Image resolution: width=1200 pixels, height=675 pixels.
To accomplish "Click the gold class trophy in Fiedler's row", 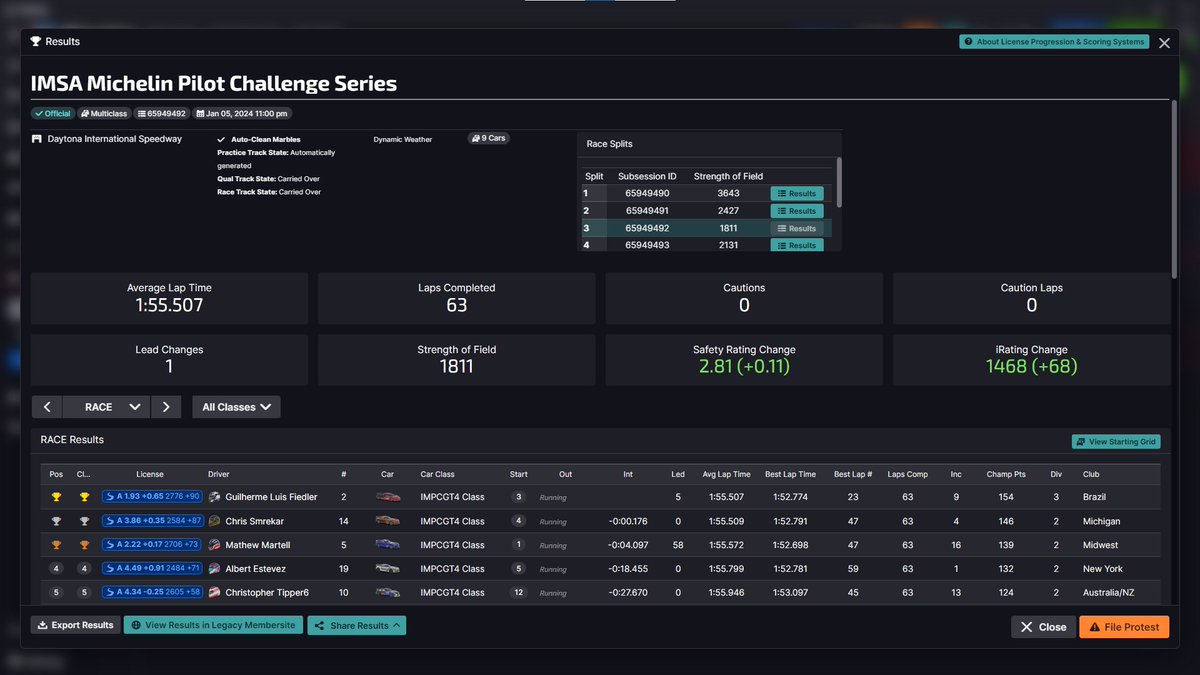I will pyautogui.click(x=85, y=497).
